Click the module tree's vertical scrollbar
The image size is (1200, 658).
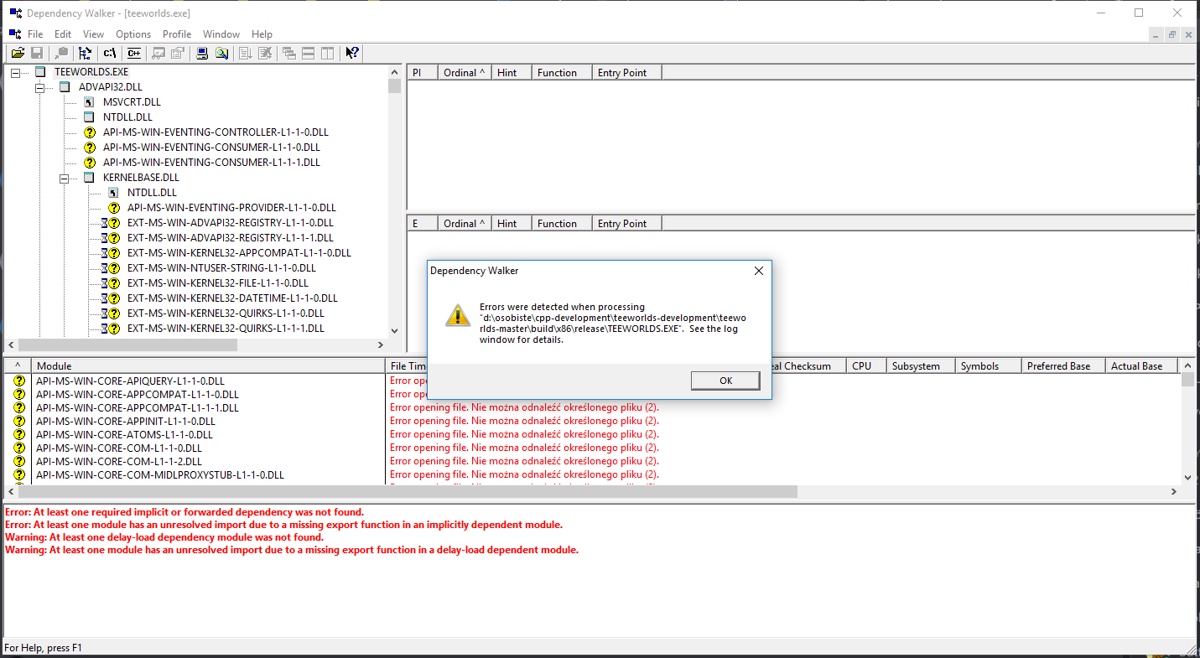pos(394,200)
